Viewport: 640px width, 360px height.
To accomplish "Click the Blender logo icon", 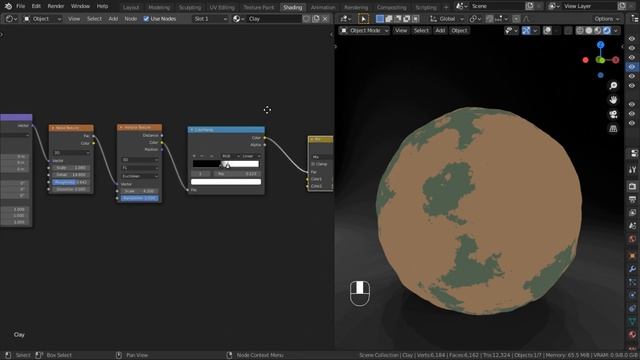I will click(x=8, y=6).
